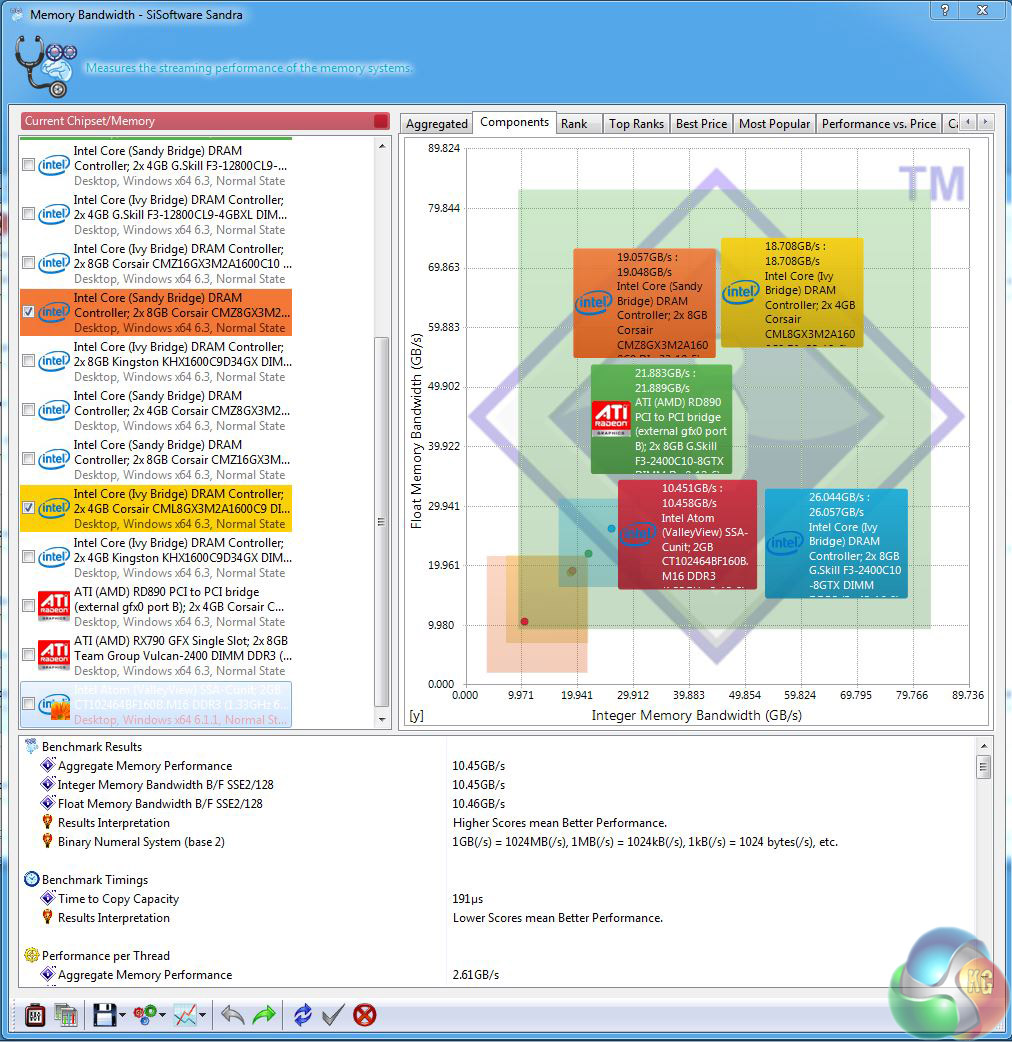
Task: Check Ivy Bridge 2x 4GB Kingston KHX1600C9D34GX entry
Action: [x=29, y=557]
